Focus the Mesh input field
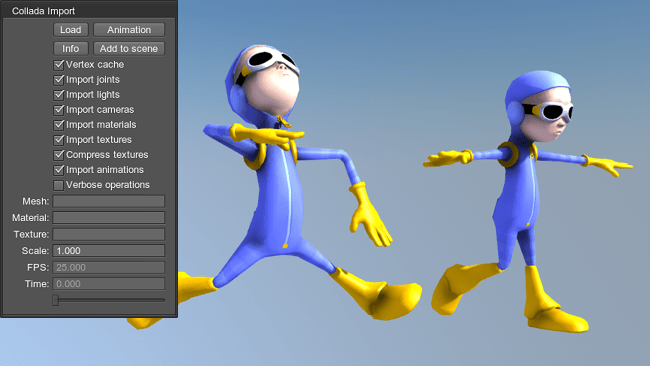Screen dimensions: 650x366 point(109,201)
